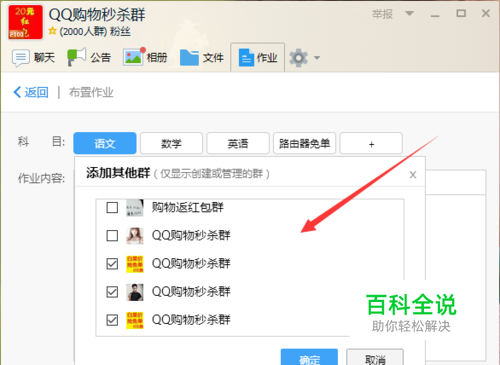
Task: Click the 购物返红包群 group name
Action: pos(188,207)
